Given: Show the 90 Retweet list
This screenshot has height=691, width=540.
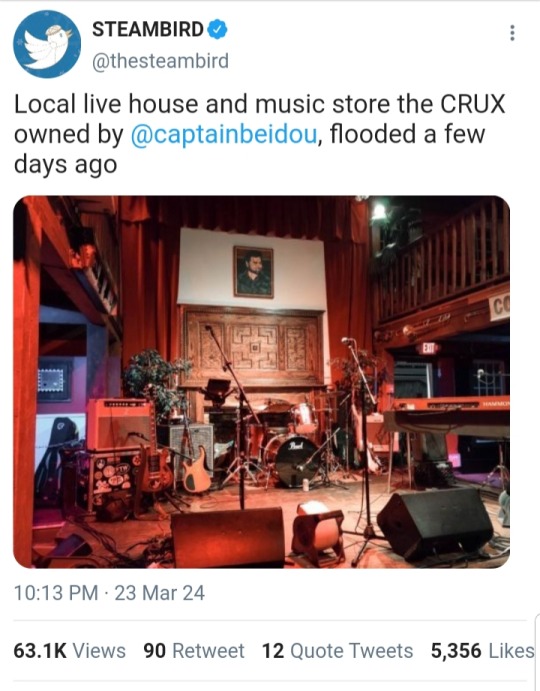Looking at the screenshot, I should [194, 651].
